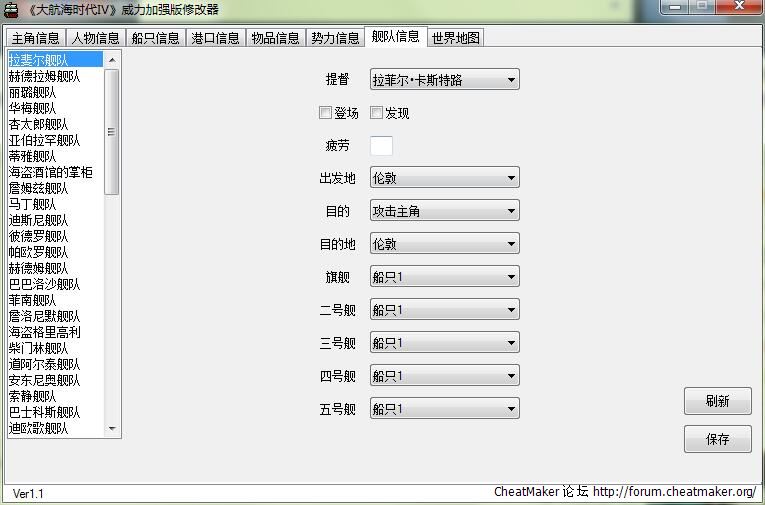This screenshot has width=765, height=505.
Task: Minimize the trainer window
Action: [675, 6]
